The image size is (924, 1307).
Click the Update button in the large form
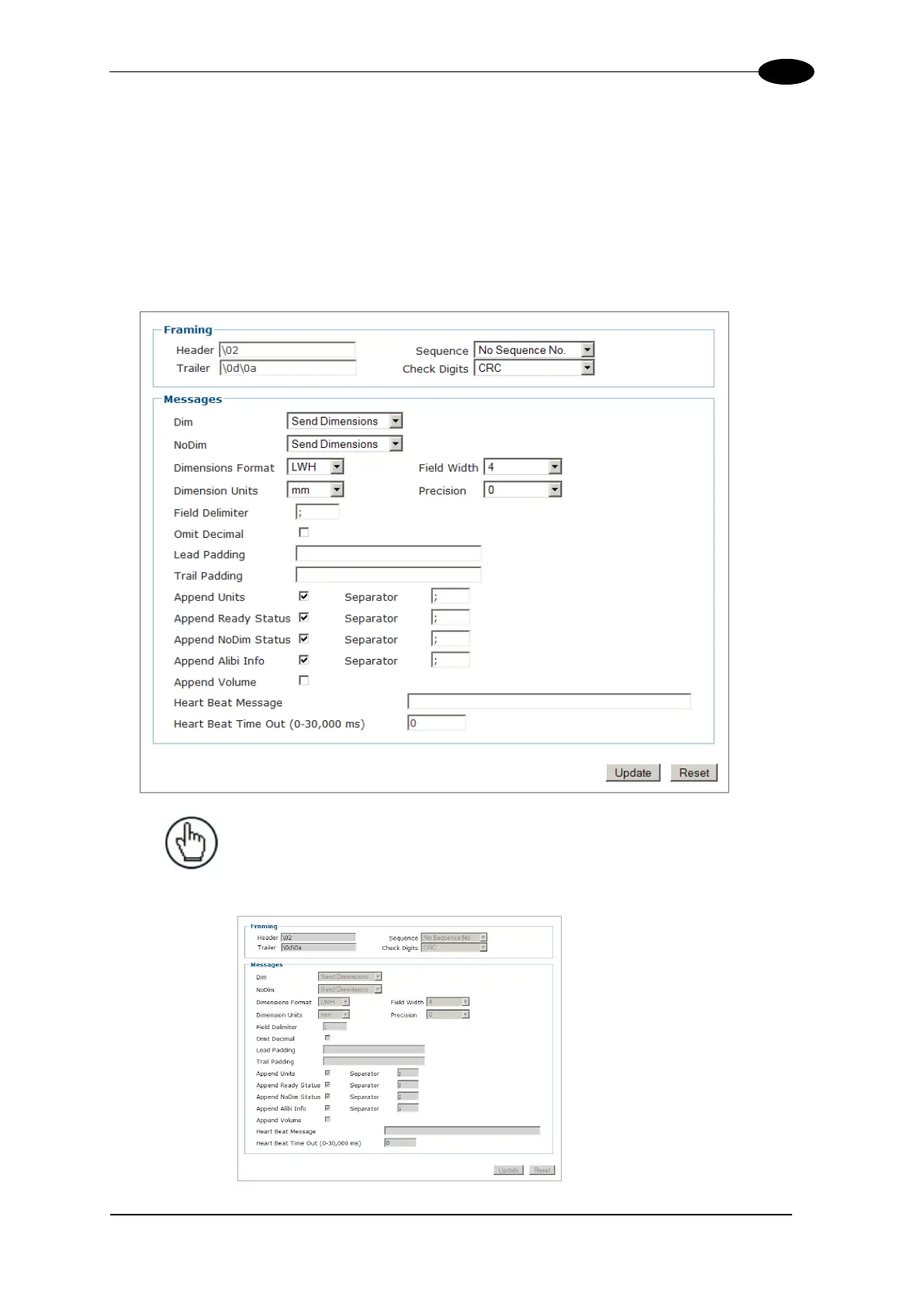click(x=633, y=773)
